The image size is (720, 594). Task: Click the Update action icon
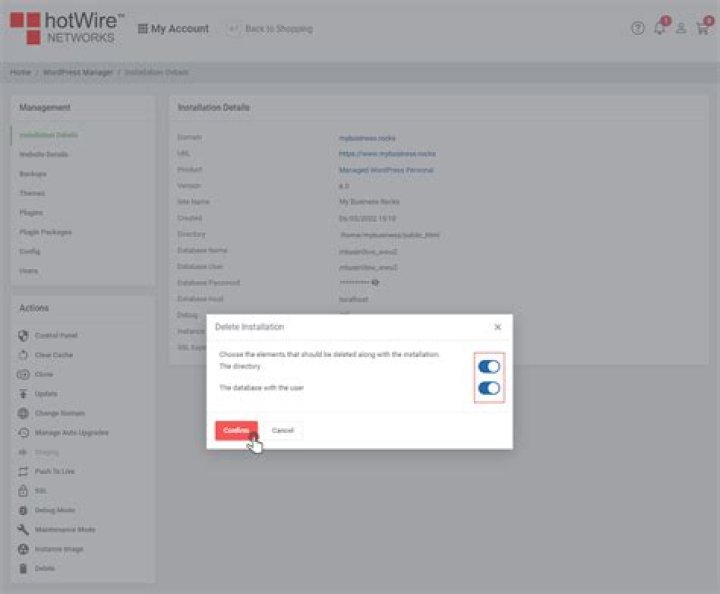(23, 394)
